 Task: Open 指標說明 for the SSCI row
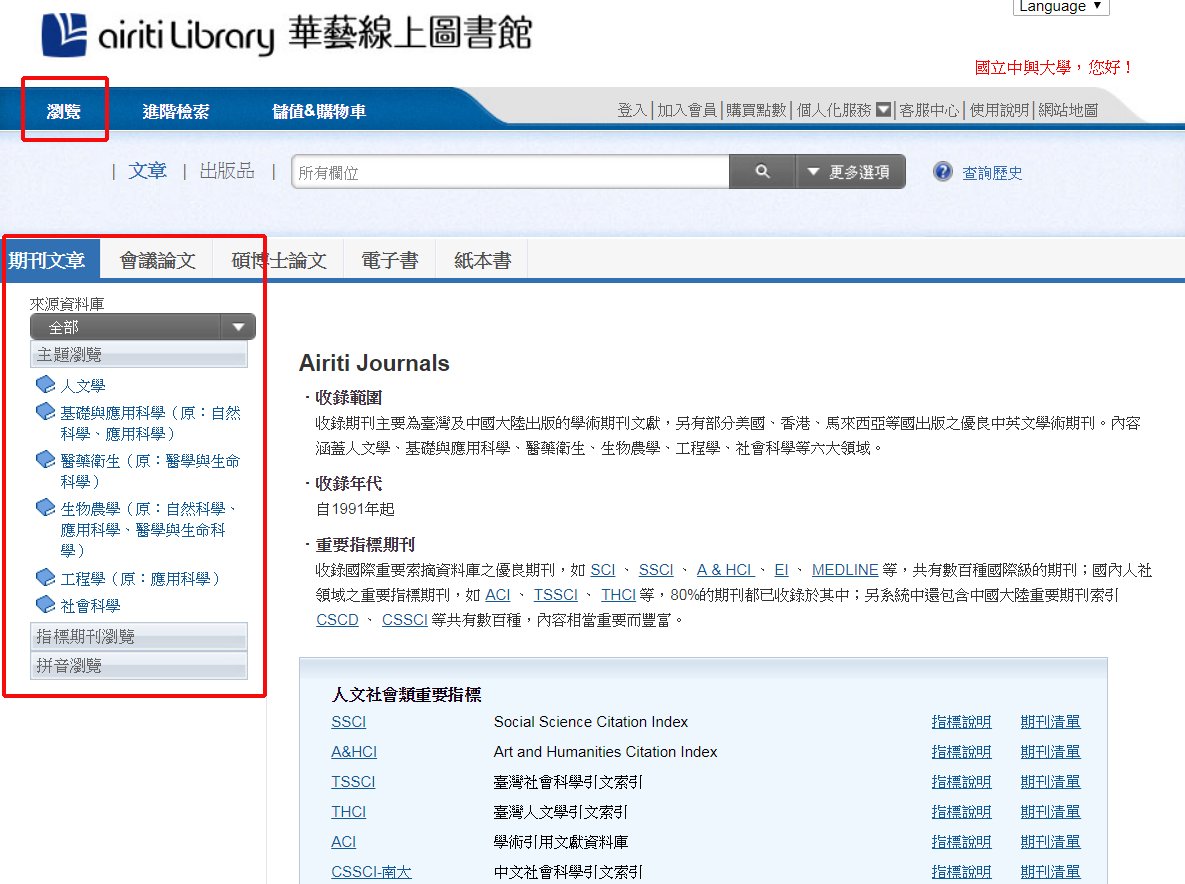[x=961, y=722]
